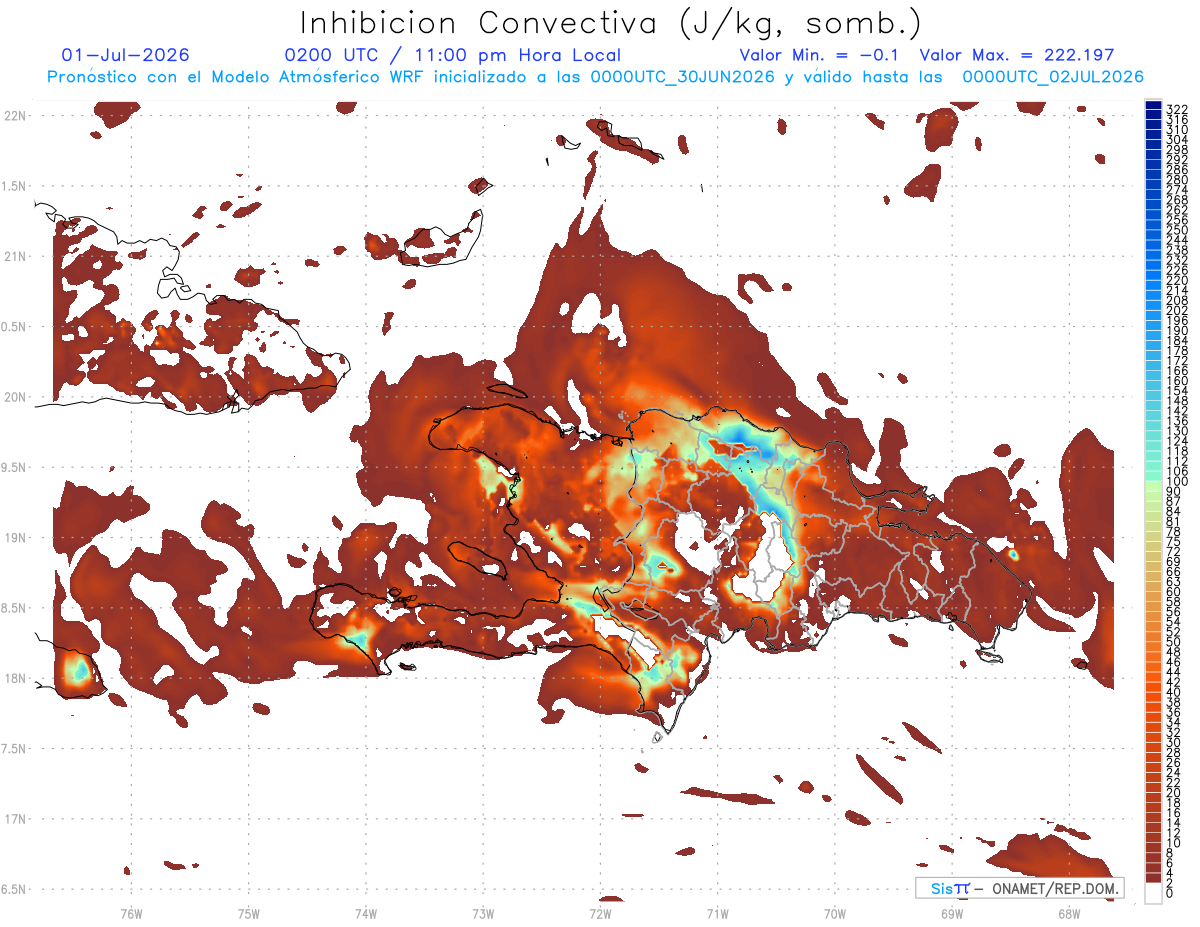The image size is (1200, 927).
Task: Click the '73W' longitude label
Action: 483,912
